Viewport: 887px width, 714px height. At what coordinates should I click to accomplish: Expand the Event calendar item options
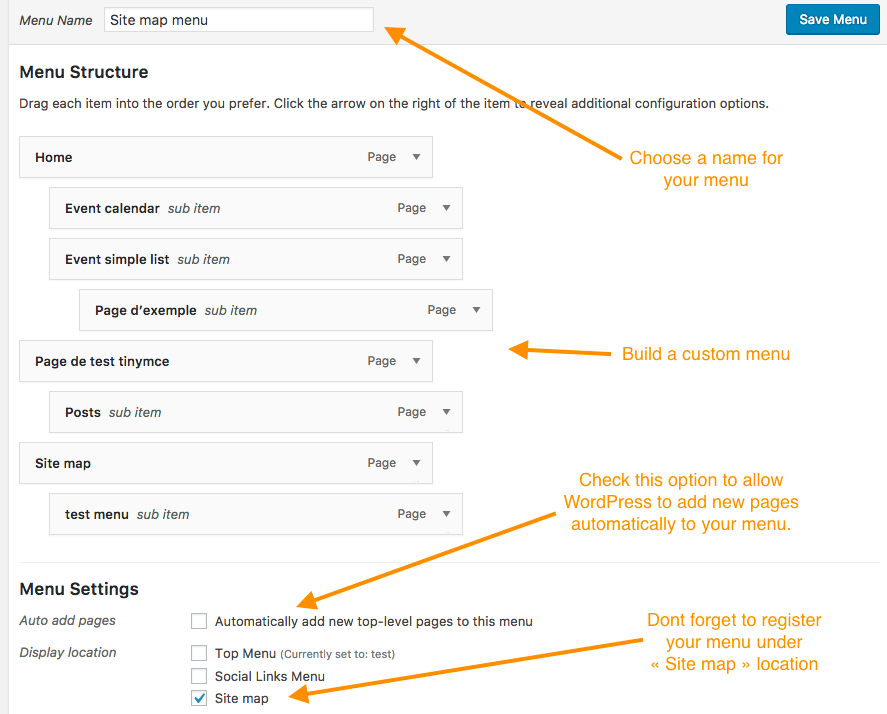coord(446,208)
